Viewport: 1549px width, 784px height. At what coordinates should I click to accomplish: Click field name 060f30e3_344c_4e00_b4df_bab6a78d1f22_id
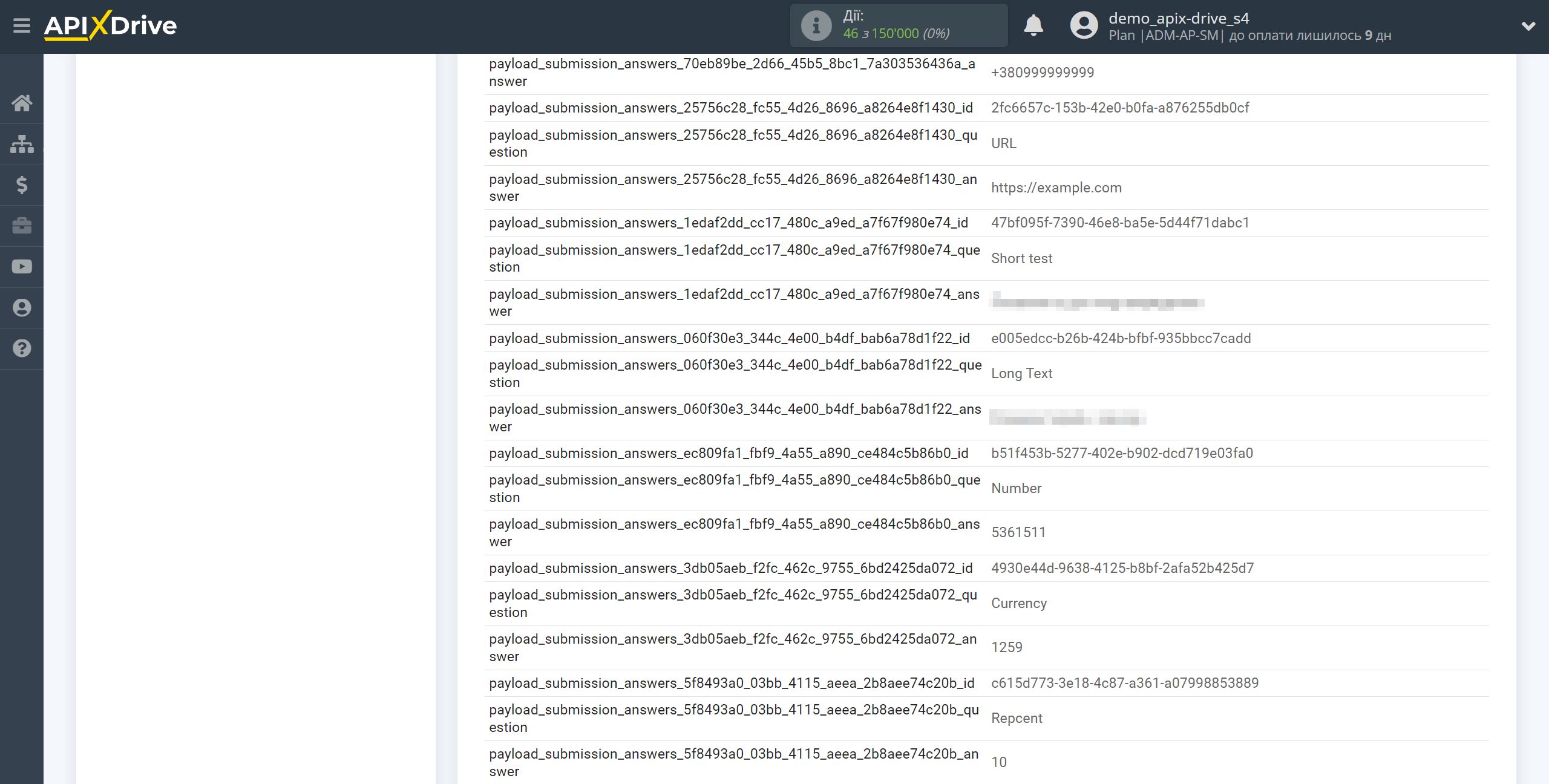pos(729,338)
